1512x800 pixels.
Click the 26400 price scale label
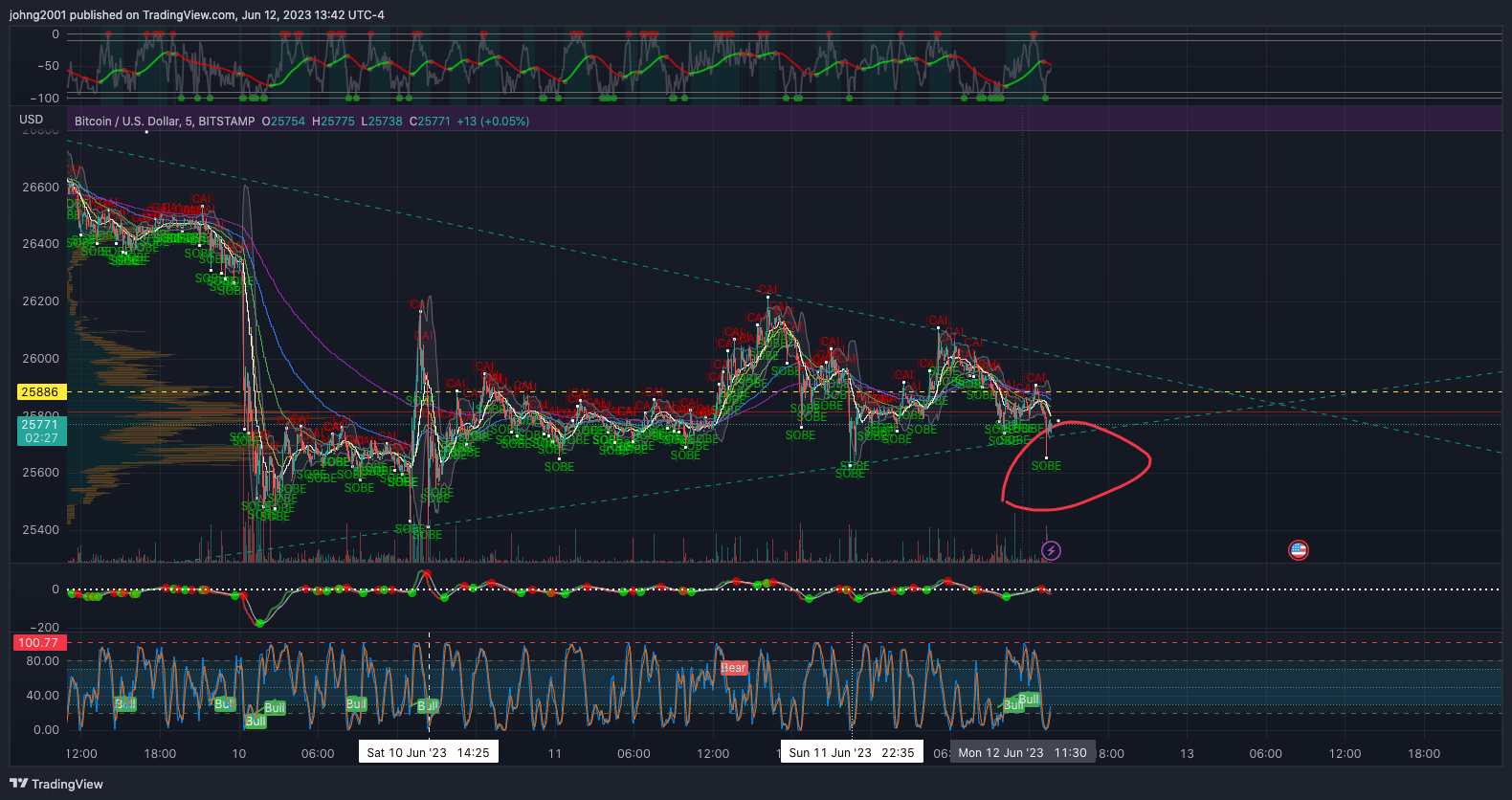(40, 244)
